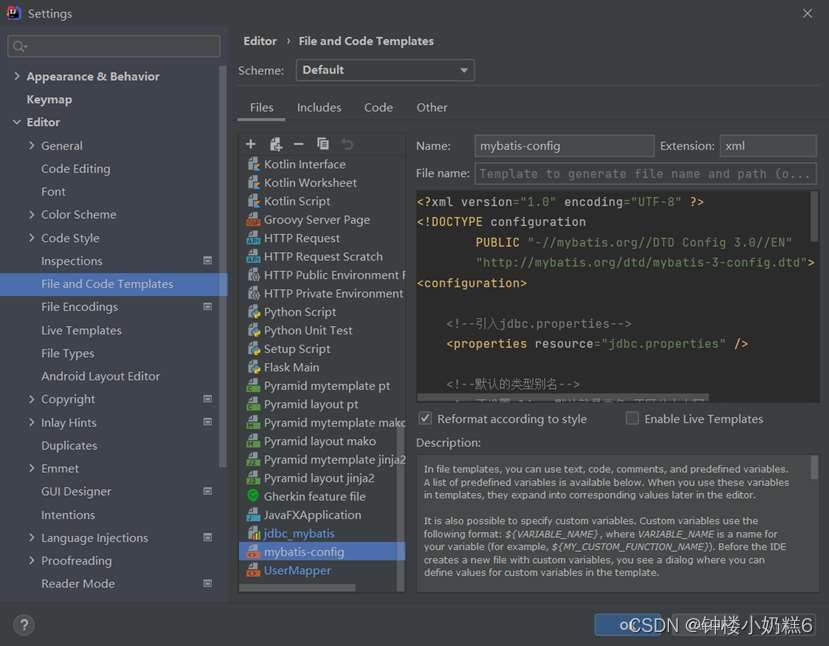Expand the Emmet node
The height and width of the screenshot is (646, 829).
pos(32,468)
